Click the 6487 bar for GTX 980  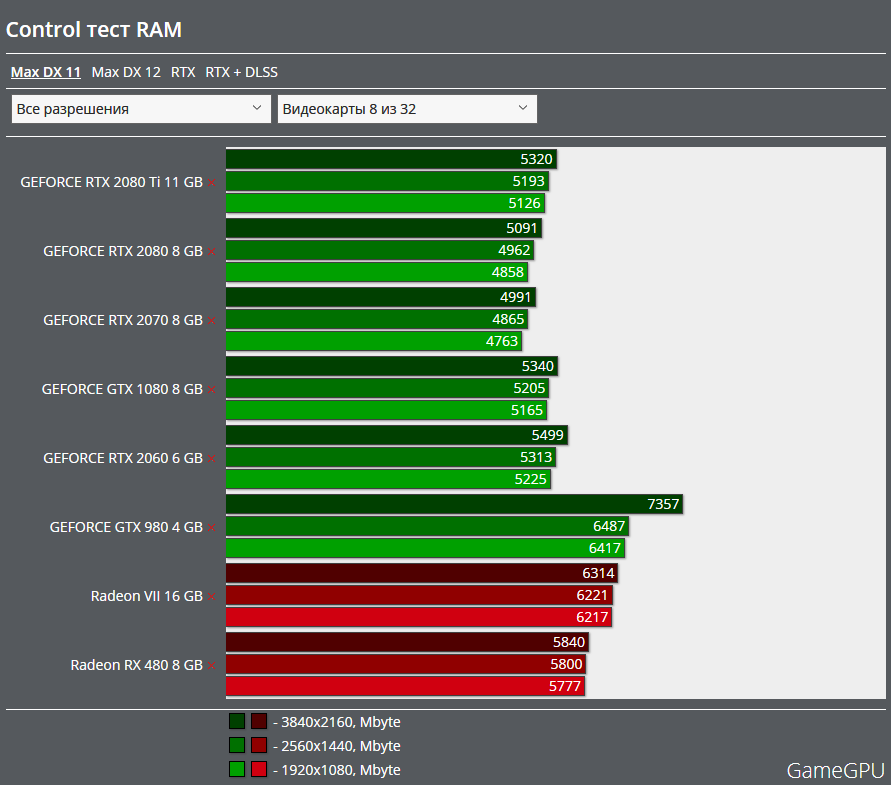click(427, 526)
